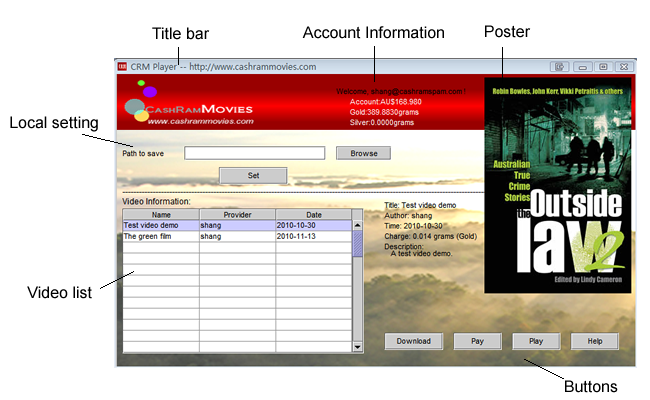Viewport: 650px width, 400px height.
Task: Select 'The green film' row
Action: 237,236
